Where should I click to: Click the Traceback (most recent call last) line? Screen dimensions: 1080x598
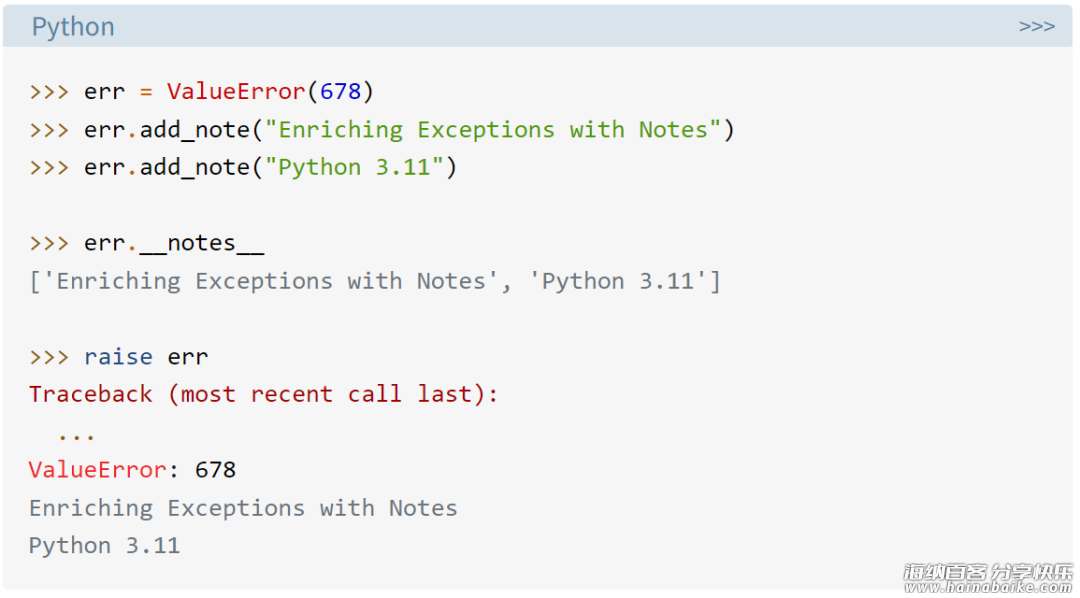(x=263, y=394)
